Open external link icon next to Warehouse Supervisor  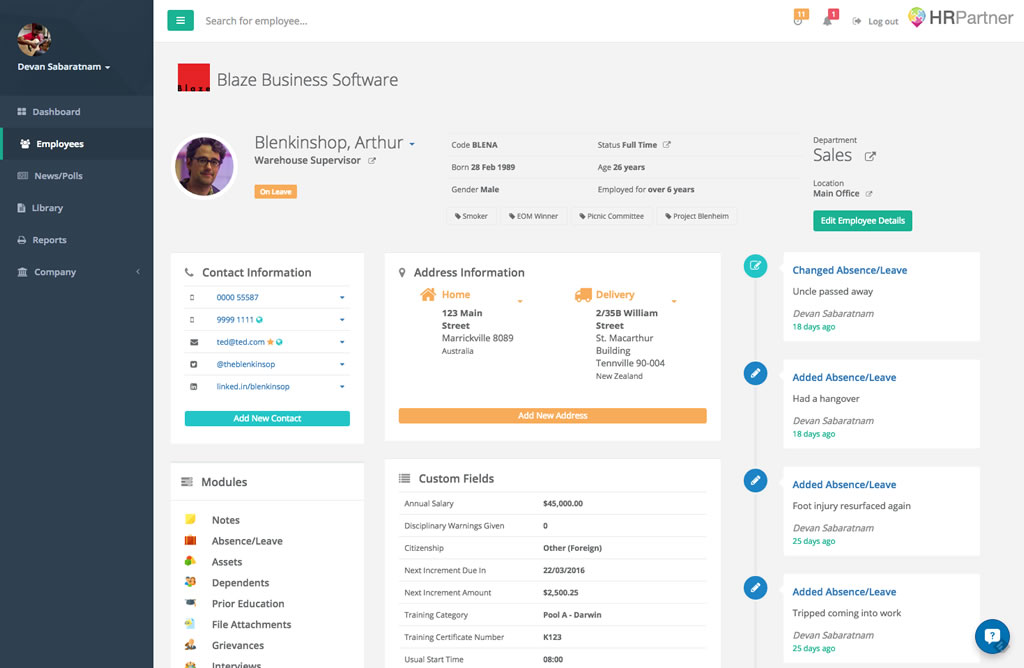click(x=372, y=161)
